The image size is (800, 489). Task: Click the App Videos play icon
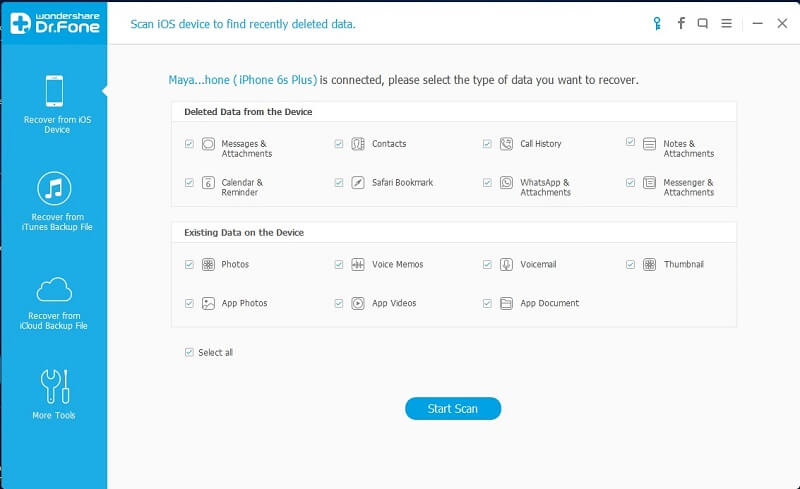tap(358, 303)
